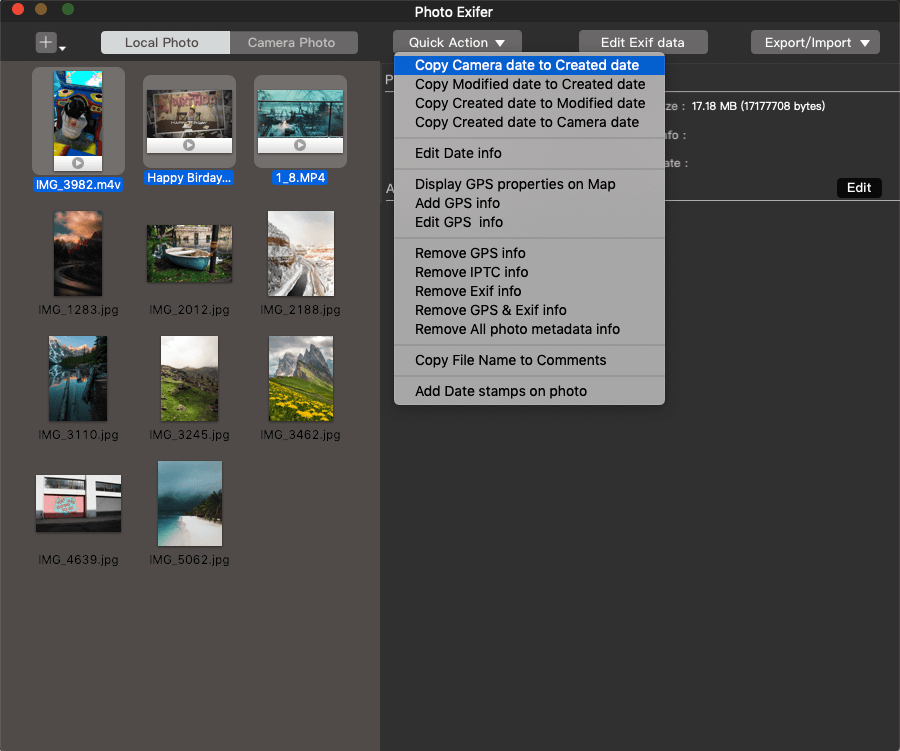Click the plus add-photo icon
Screen dimensions: 900x751
tap(46, 42)
